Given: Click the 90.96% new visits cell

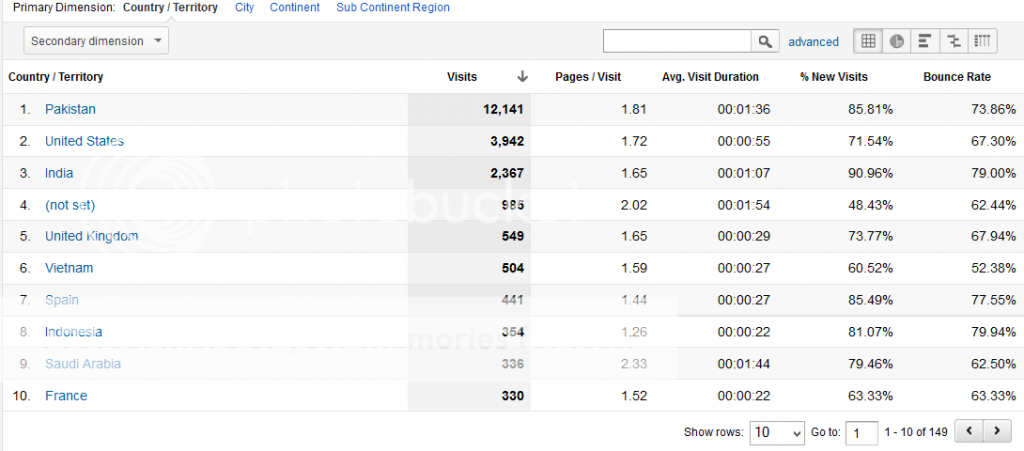Looking at the screenshot, I should pos(871,173).
